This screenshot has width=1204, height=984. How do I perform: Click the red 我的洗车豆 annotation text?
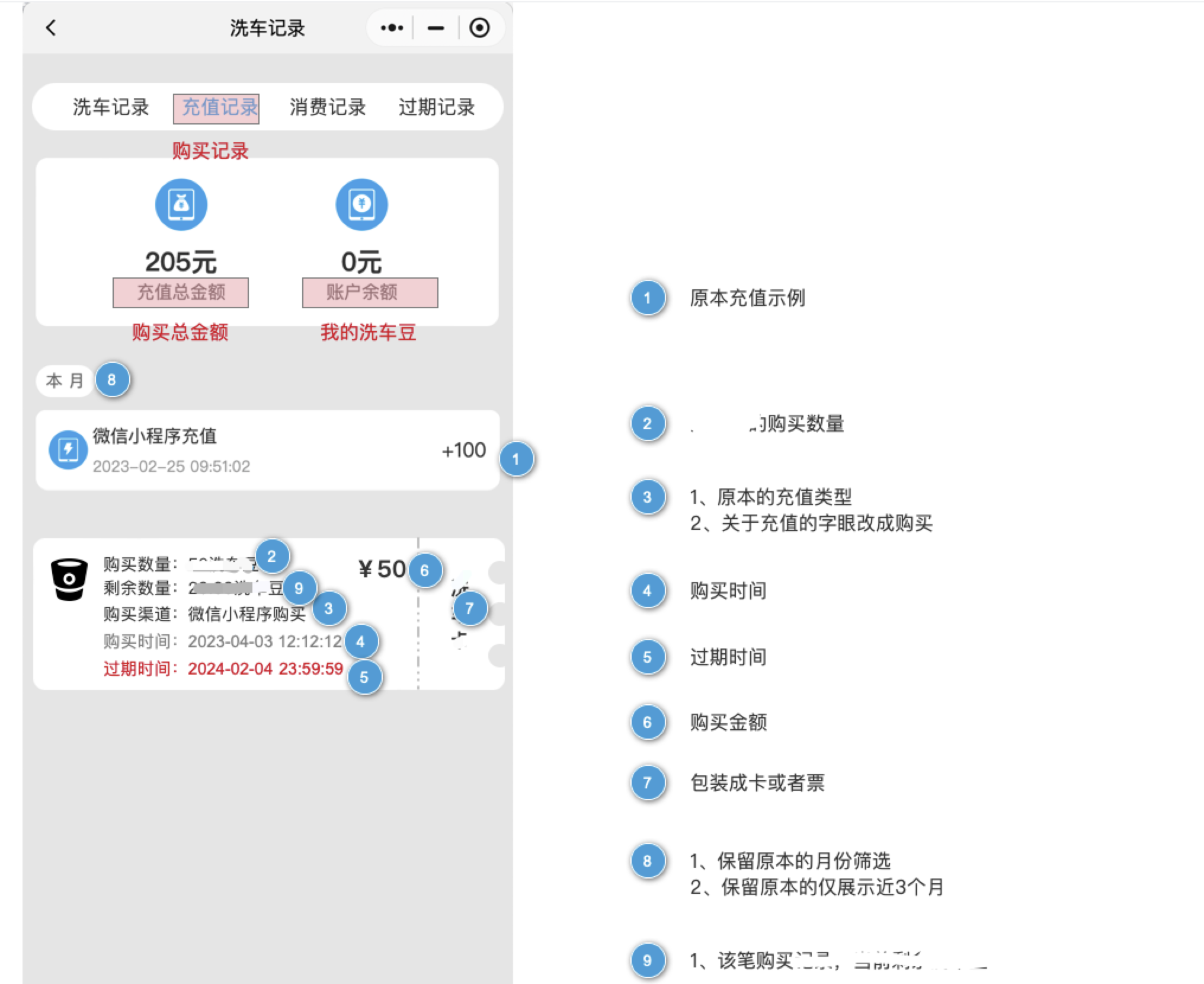pos(368,332)
